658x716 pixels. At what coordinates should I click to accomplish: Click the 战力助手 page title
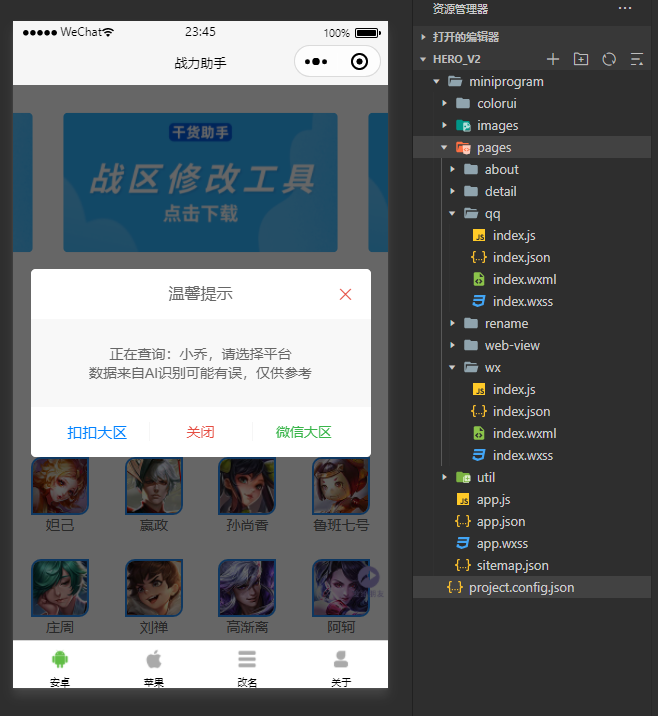point(200,63)
